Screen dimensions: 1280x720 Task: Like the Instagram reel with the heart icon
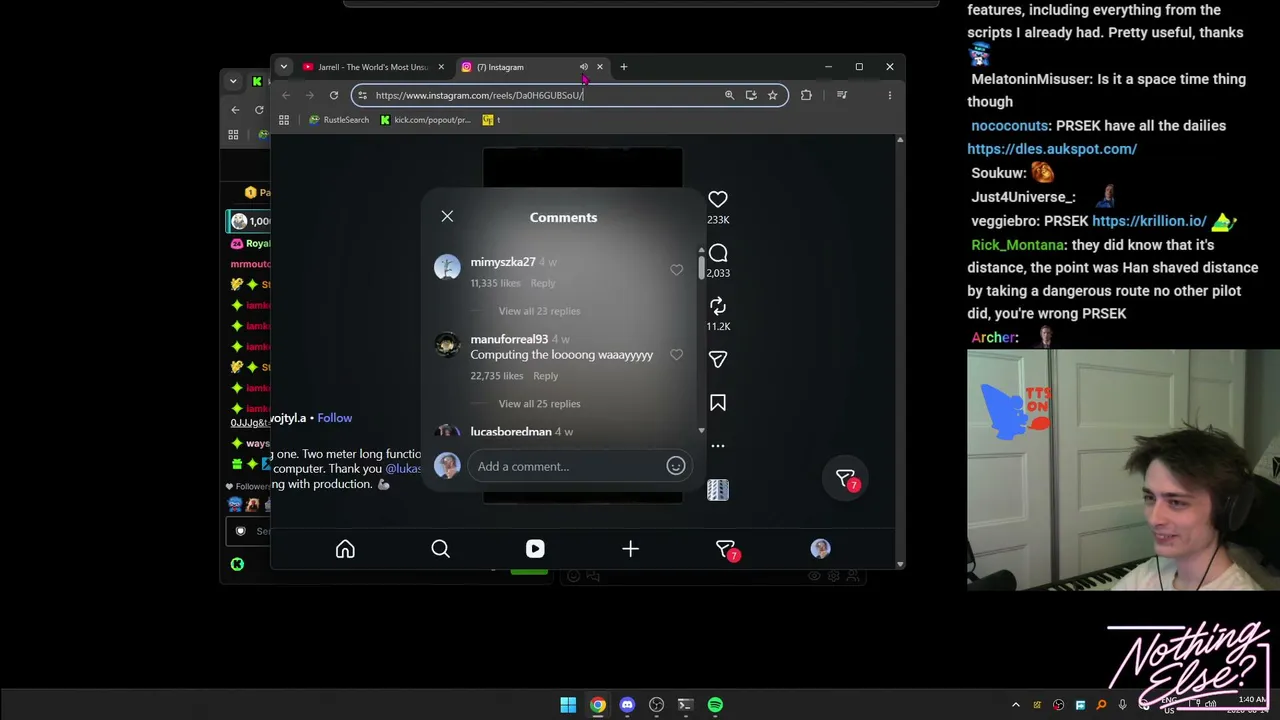point(718,199)
